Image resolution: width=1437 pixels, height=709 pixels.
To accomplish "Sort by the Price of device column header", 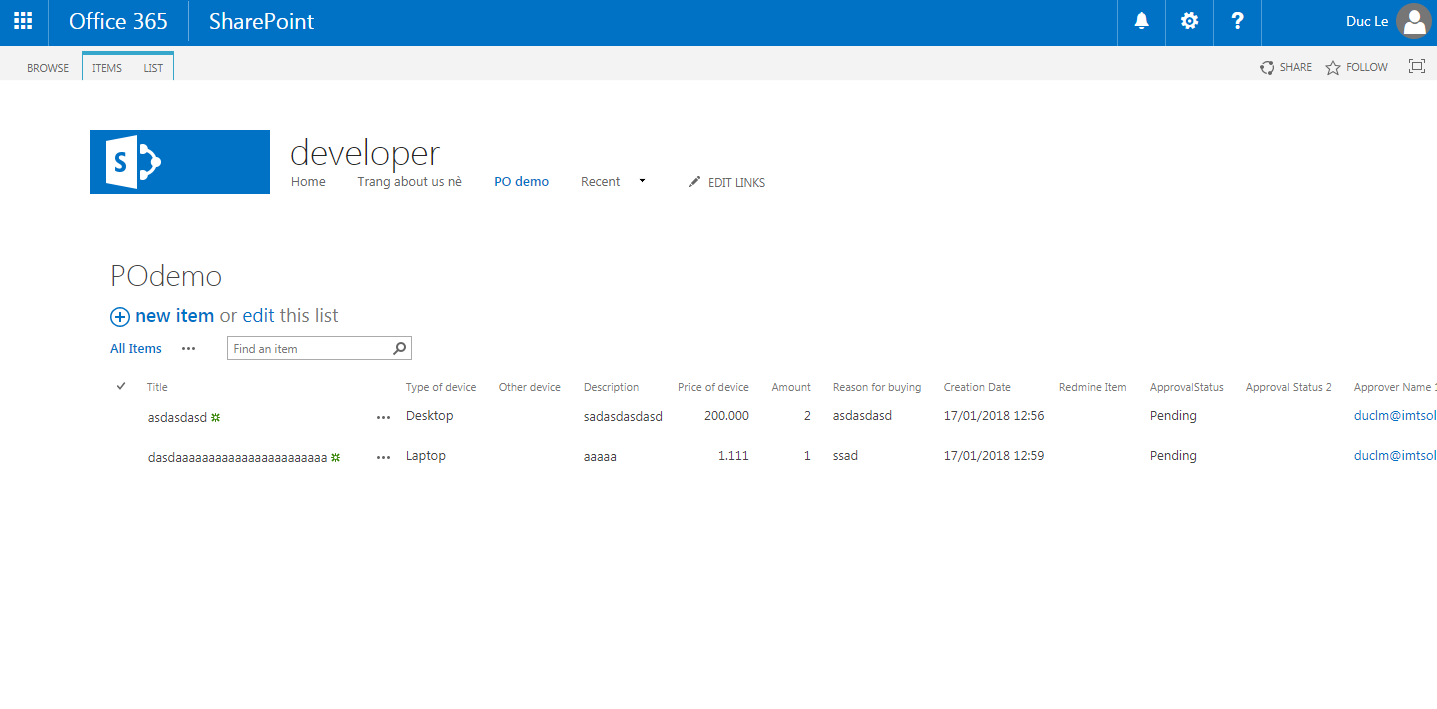I will tap(712, 387).
